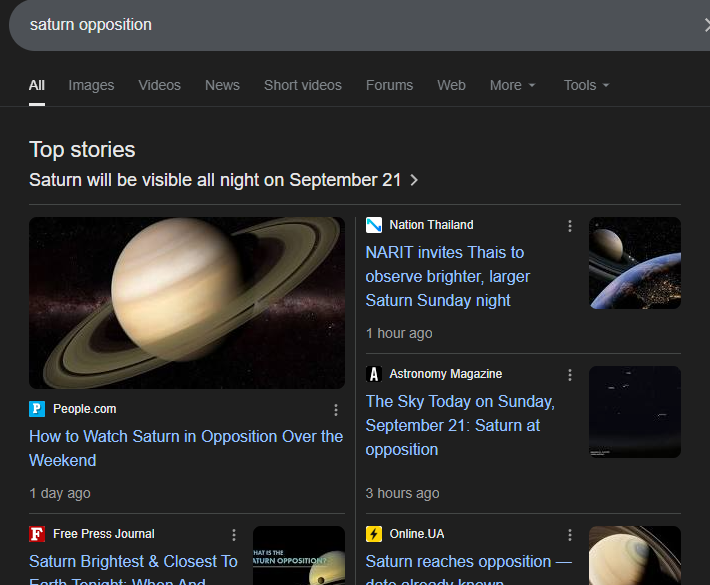Click the 1 day ago timestamp
710x585 pixels.
[60, 493]
